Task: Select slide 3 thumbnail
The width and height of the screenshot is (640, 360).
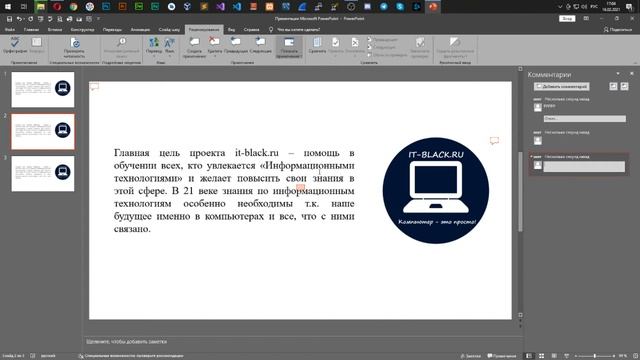Action: (43, 173)
